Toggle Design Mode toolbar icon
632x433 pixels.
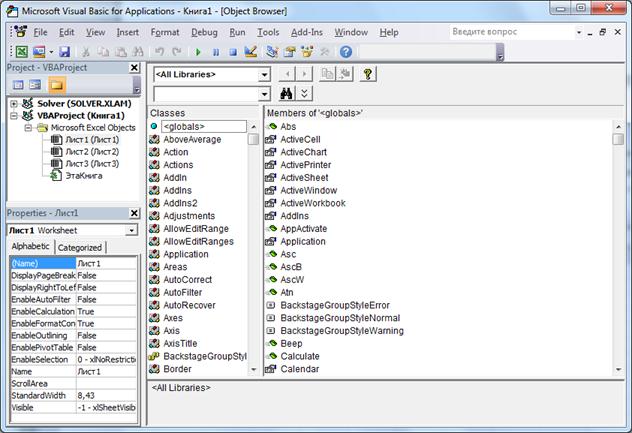tap(251, 52)
